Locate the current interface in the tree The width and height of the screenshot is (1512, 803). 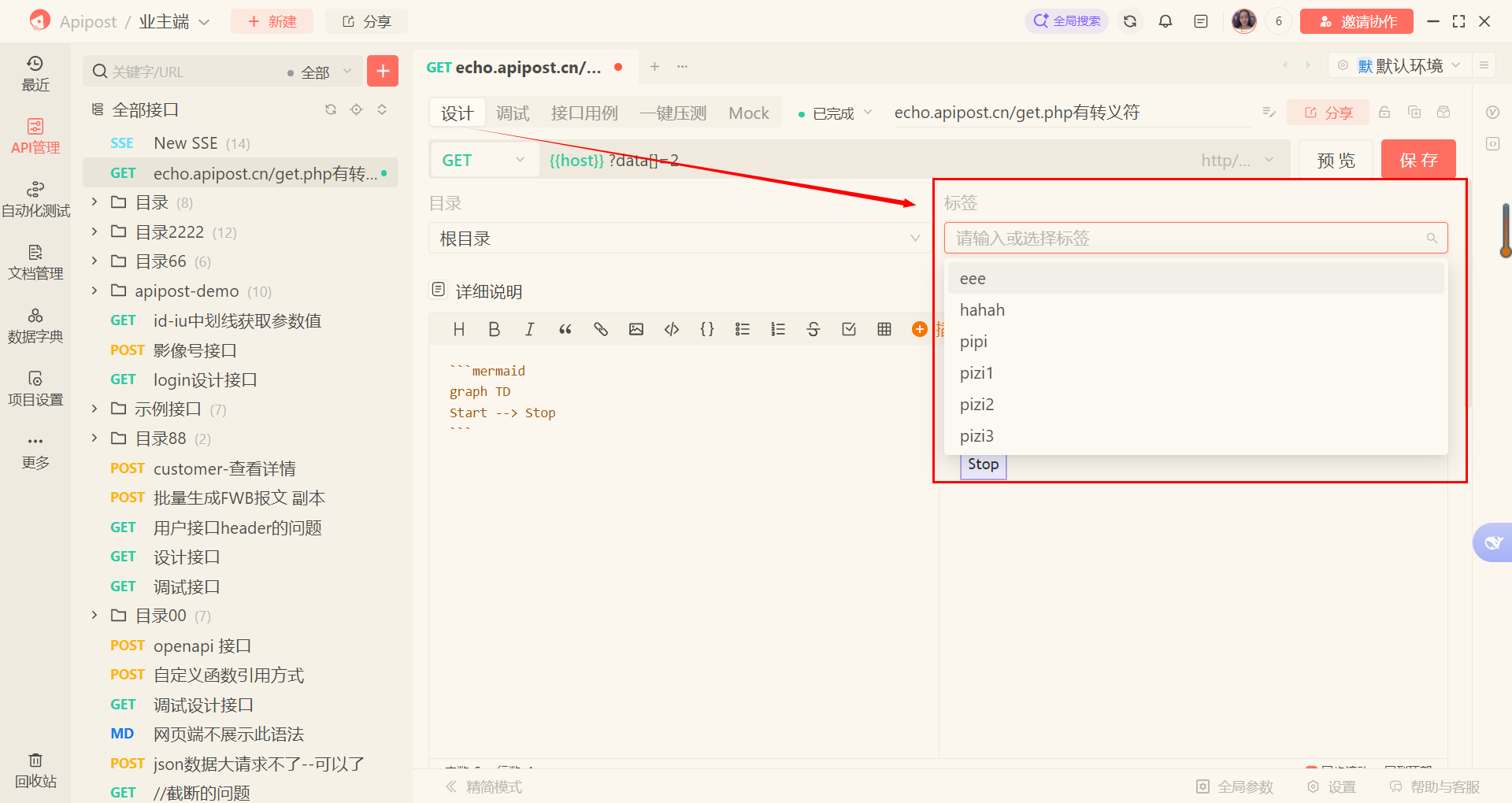[x=357, y=109]
